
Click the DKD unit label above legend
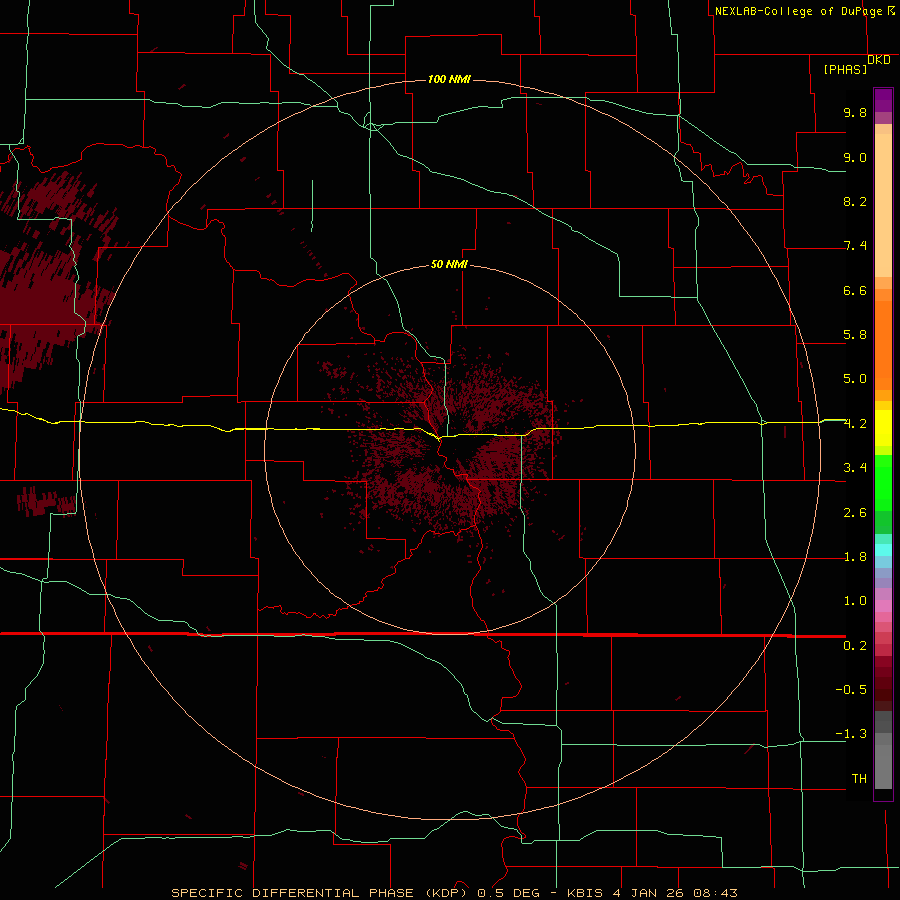tap(878, 60)
